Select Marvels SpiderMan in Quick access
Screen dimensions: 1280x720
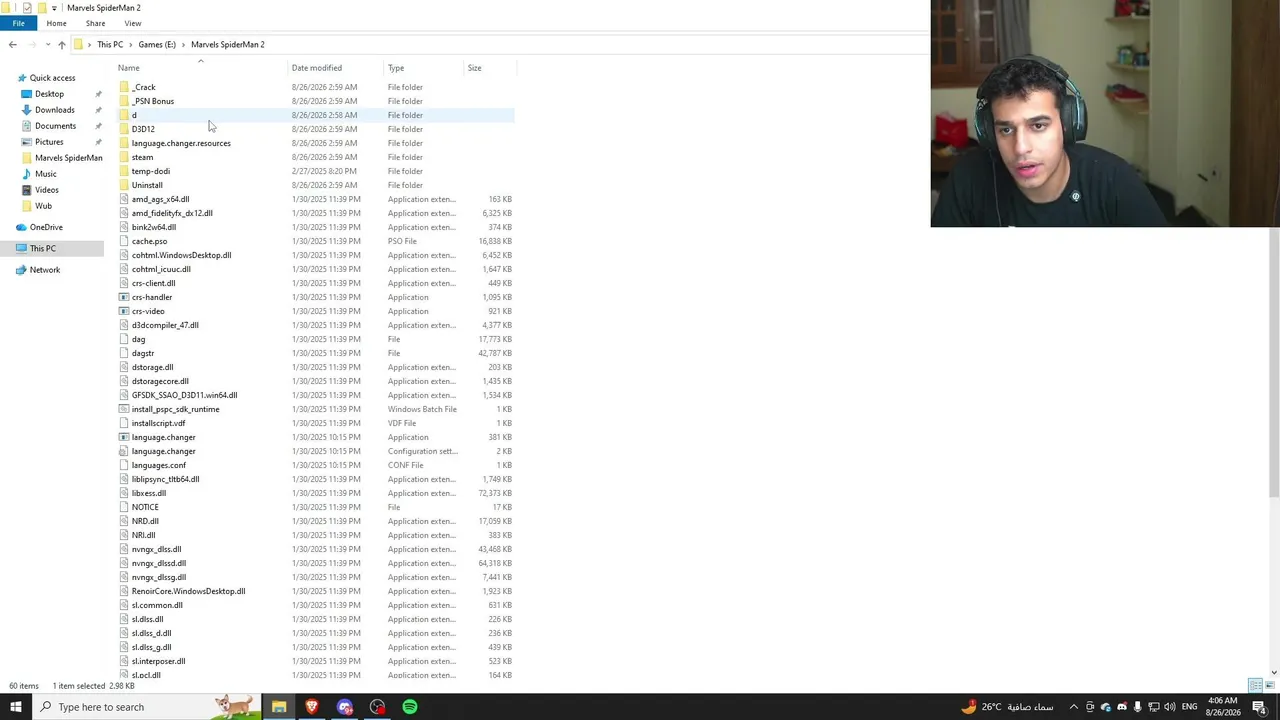click(68, 158)
